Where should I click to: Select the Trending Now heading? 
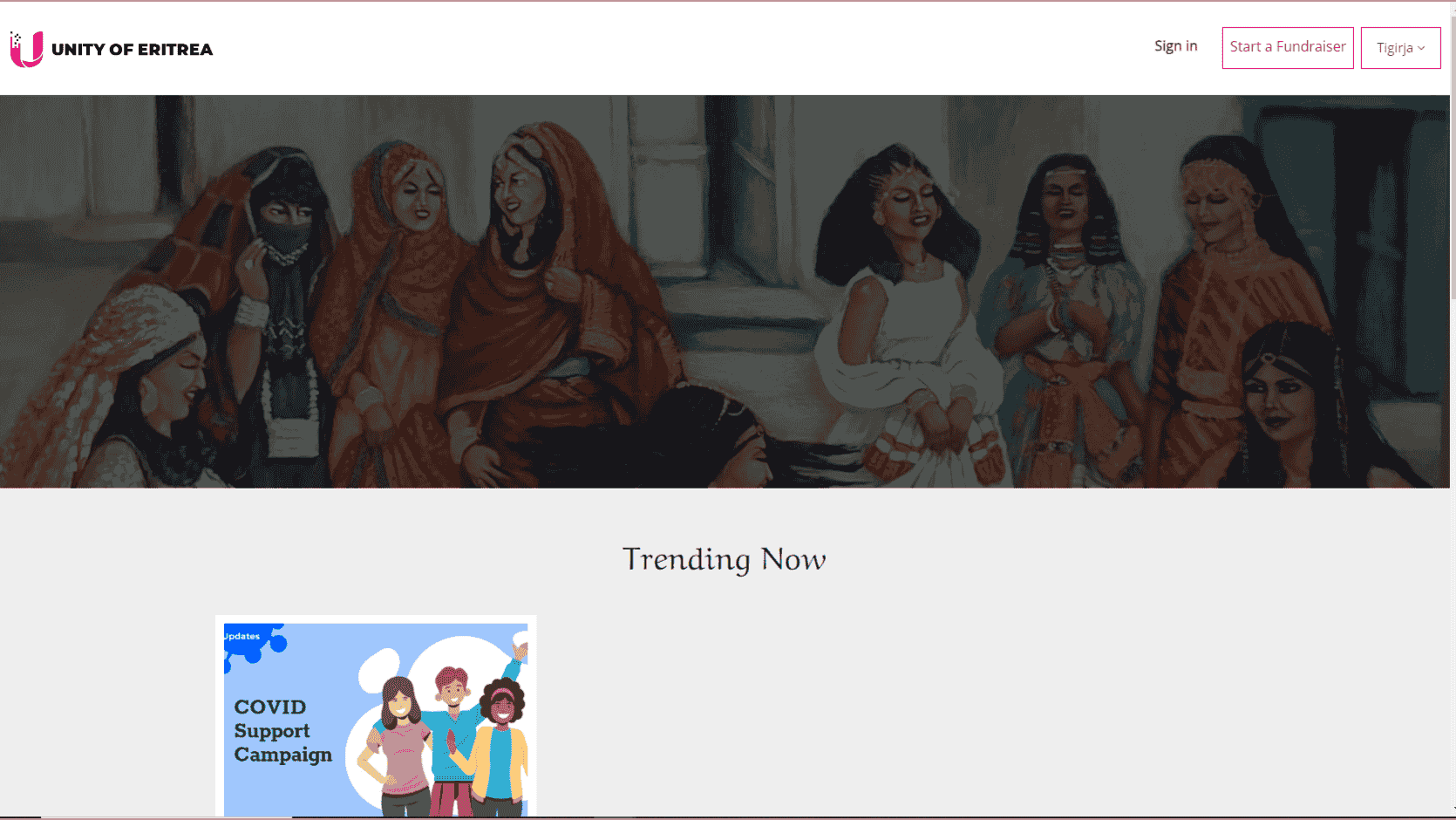[x=725, y=559]
